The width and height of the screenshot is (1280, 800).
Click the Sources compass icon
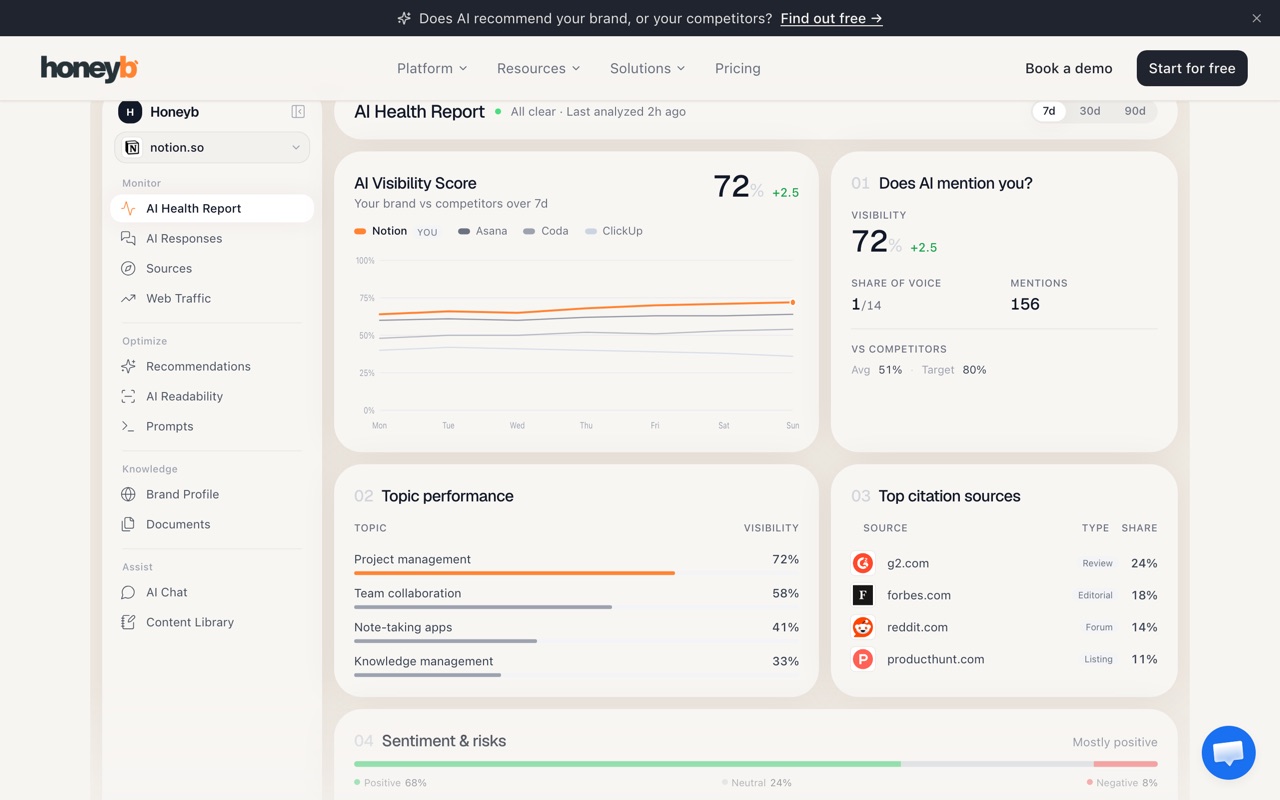click(128, 269)
